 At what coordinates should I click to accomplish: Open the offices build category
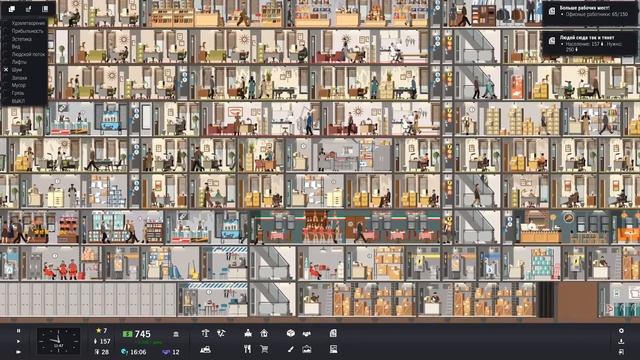point(248,333)
